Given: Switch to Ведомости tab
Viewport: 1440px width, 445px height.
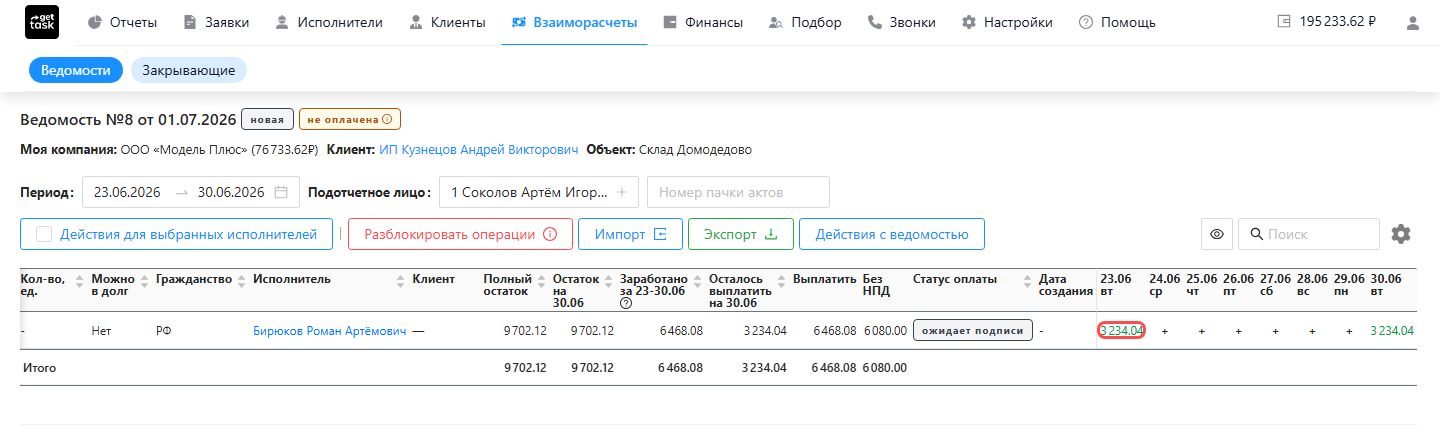Looking at the screenshot, I should click(76, 70).
